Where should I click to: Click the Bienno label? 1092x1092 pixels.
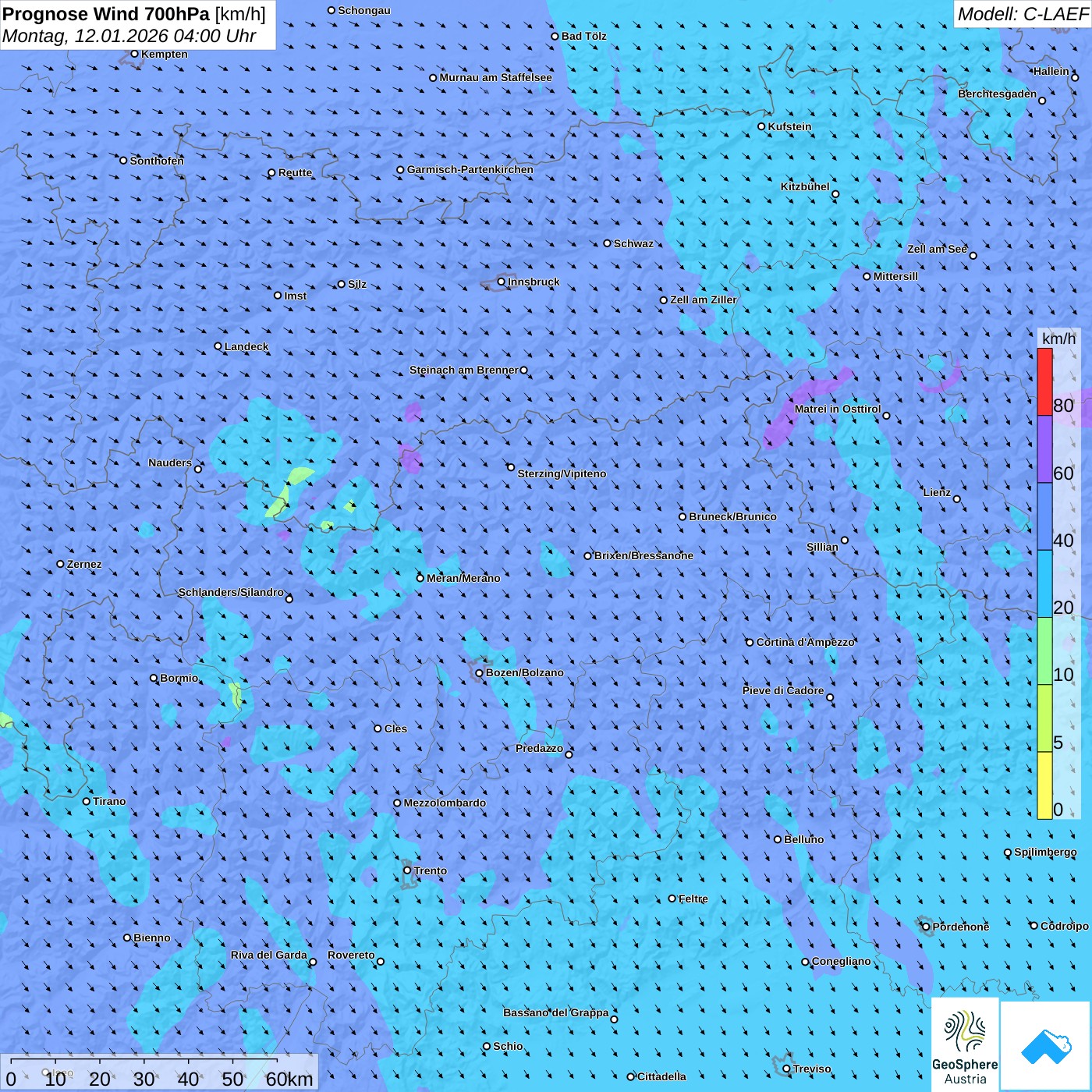pyautogui.click(x=151, y=938)
